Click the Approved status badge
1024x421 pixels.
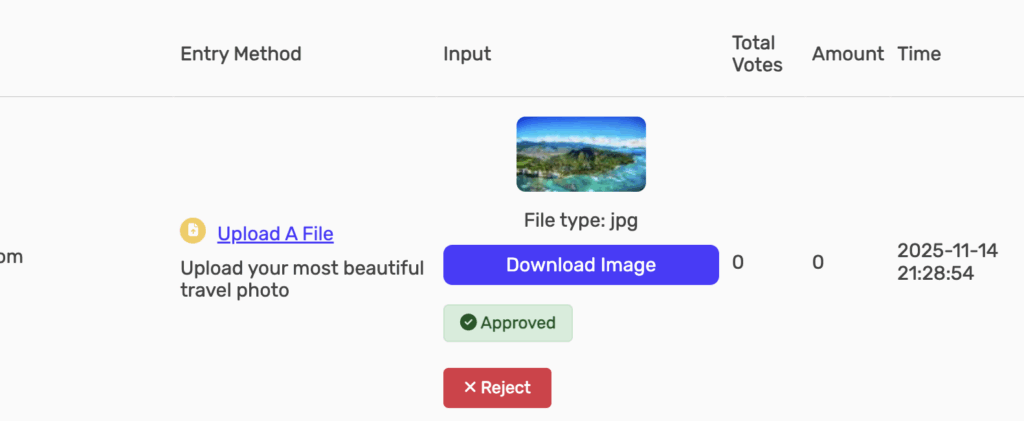click(x=508, y=323)
